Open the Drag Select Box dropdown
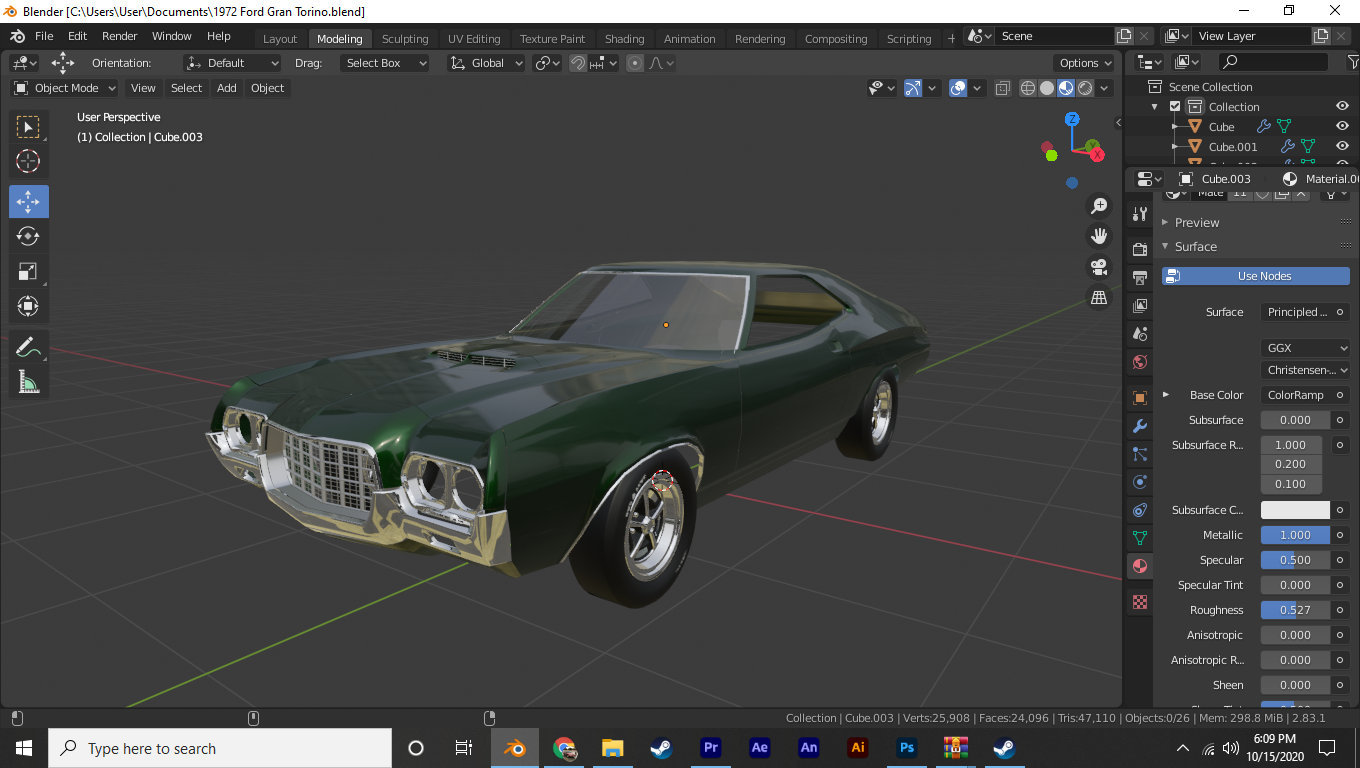This screenshot has width=1360, height=768. point(384,63)
